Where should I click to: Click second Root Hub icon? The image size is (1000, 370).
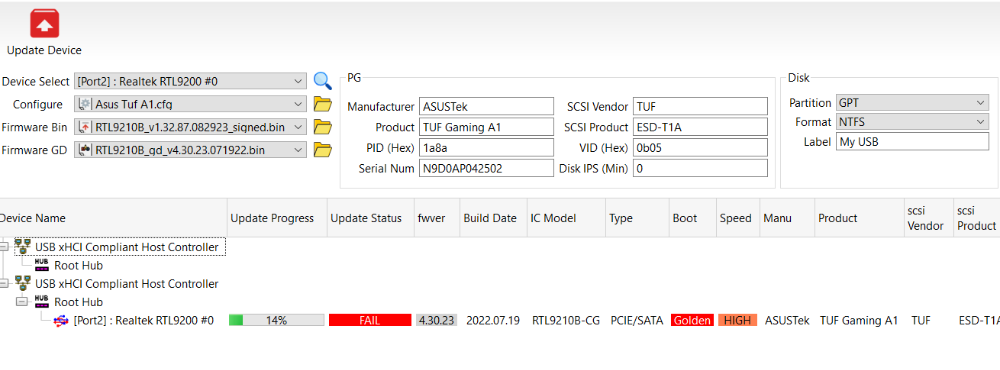click(x=42, y=302)
